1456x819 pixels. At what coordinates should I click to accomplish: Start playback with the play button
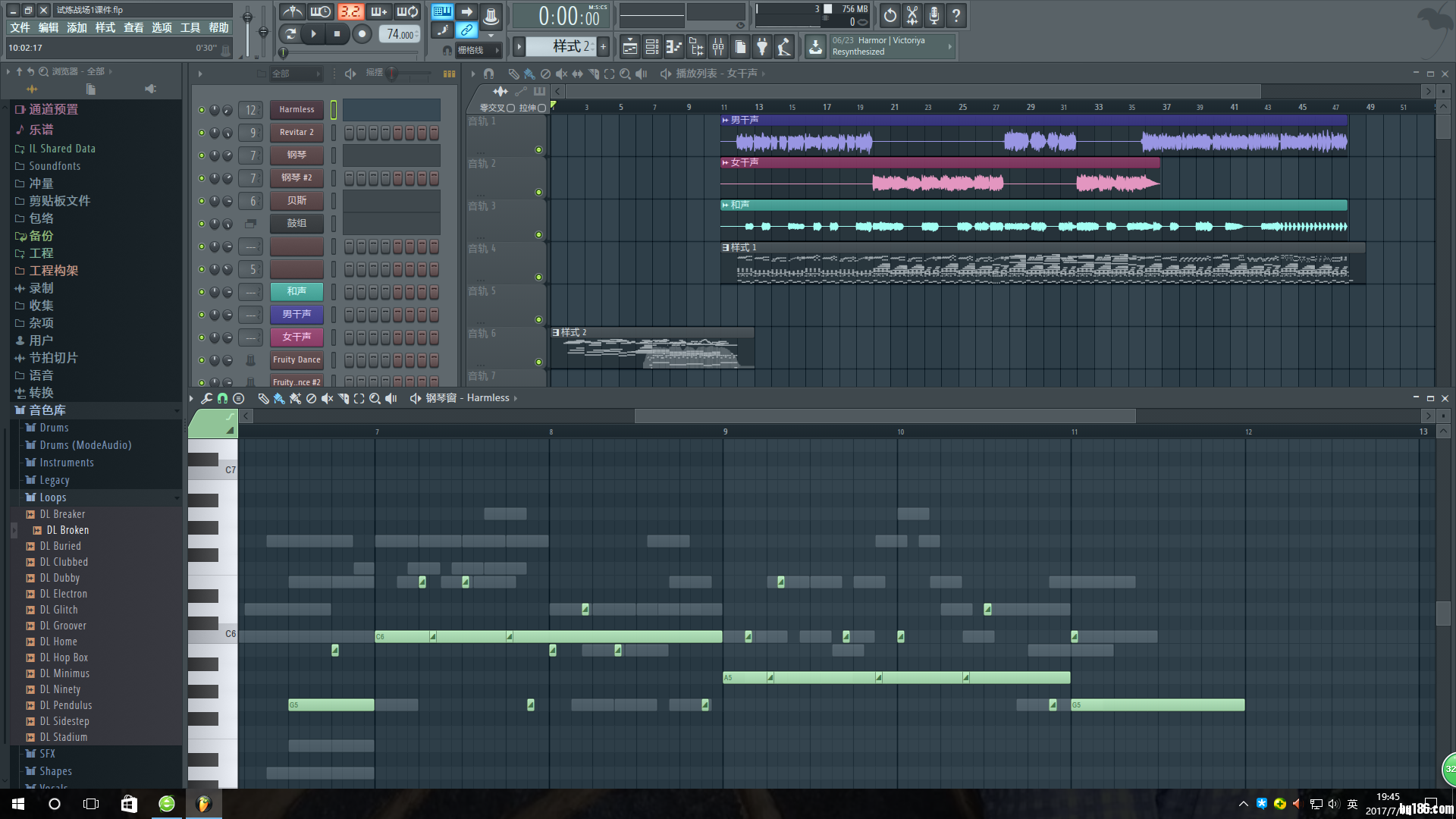pyautogui.click(x=313, y=33)
